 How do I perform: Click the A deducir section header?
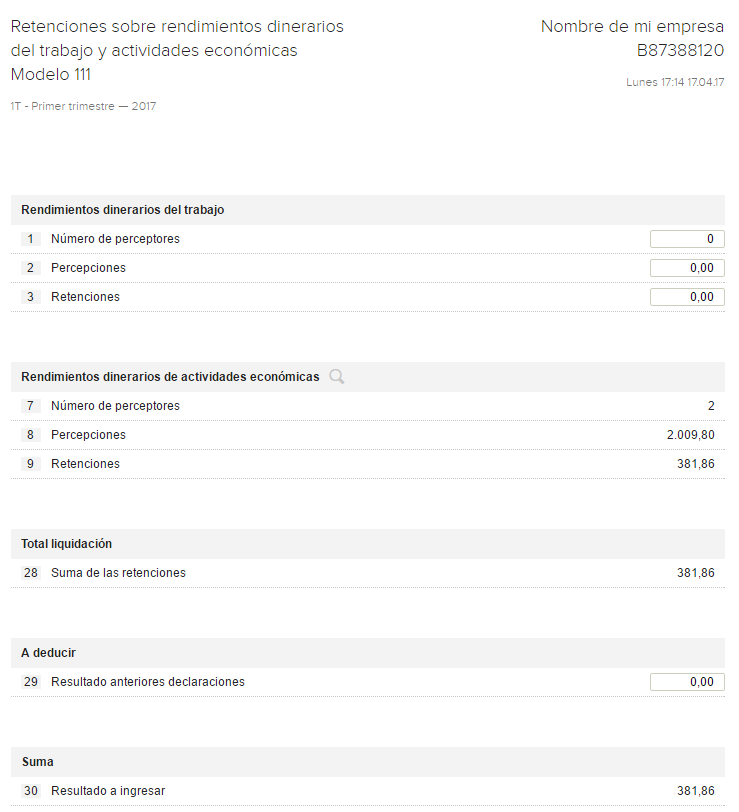[x=49, y=653]
